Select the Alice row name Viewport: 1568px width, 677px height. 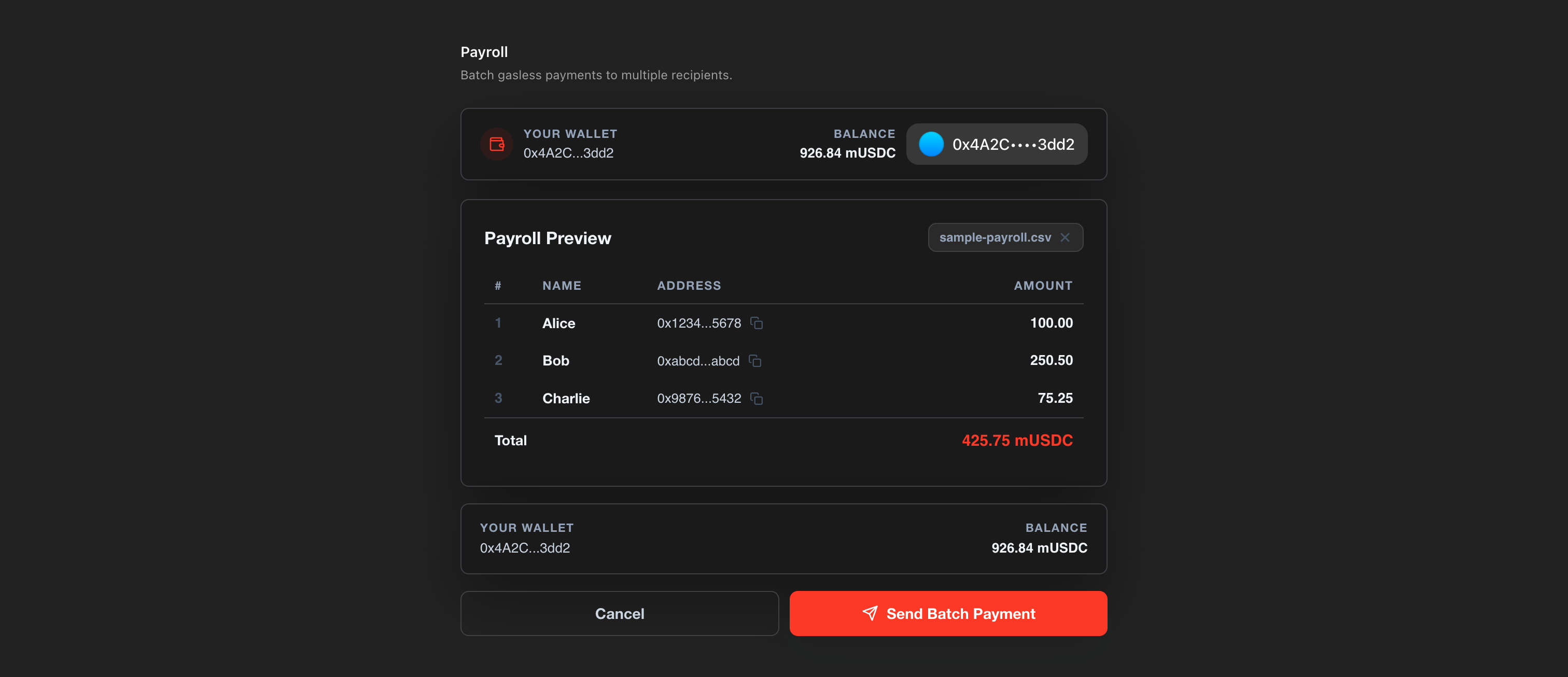(x=558, y=323)
